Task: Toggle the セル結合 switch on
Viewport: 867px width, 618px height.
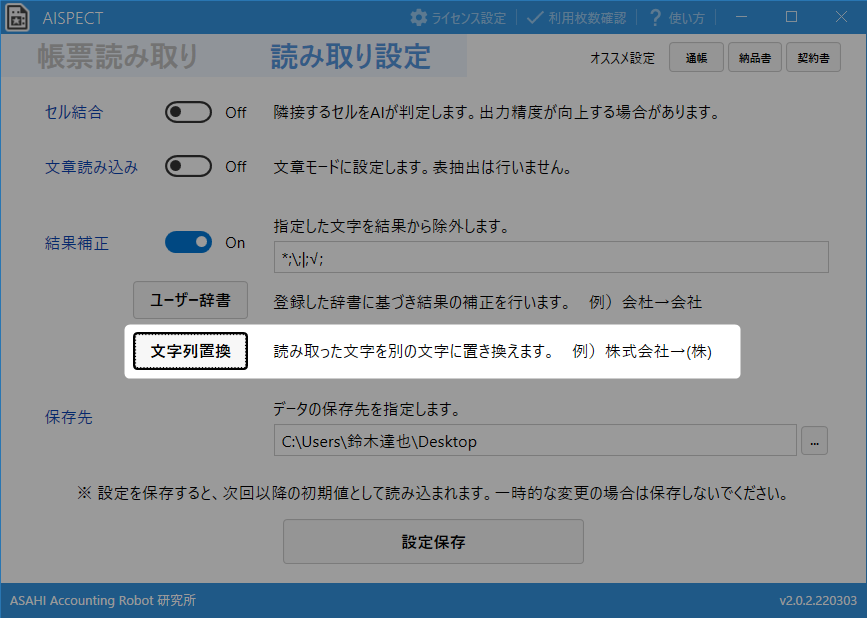Action: click(188, 113)
